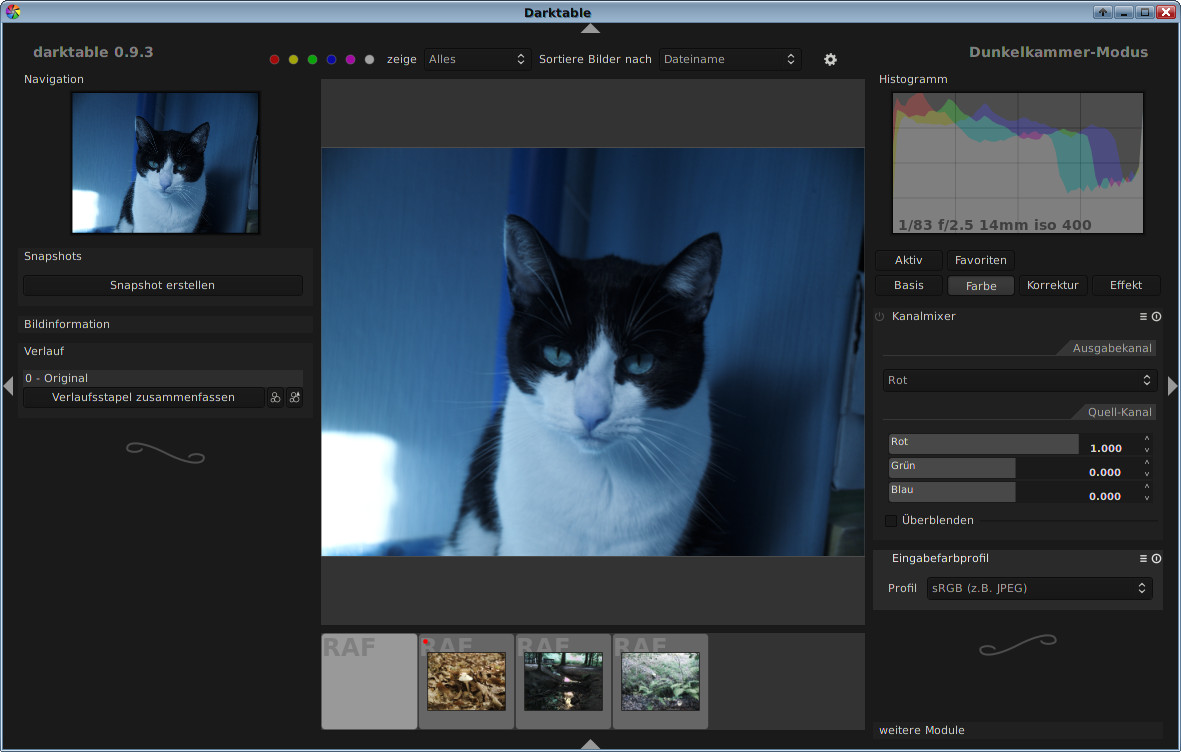Open the gear settings icon in top bar
The image size is (1181, 752).
830,60
